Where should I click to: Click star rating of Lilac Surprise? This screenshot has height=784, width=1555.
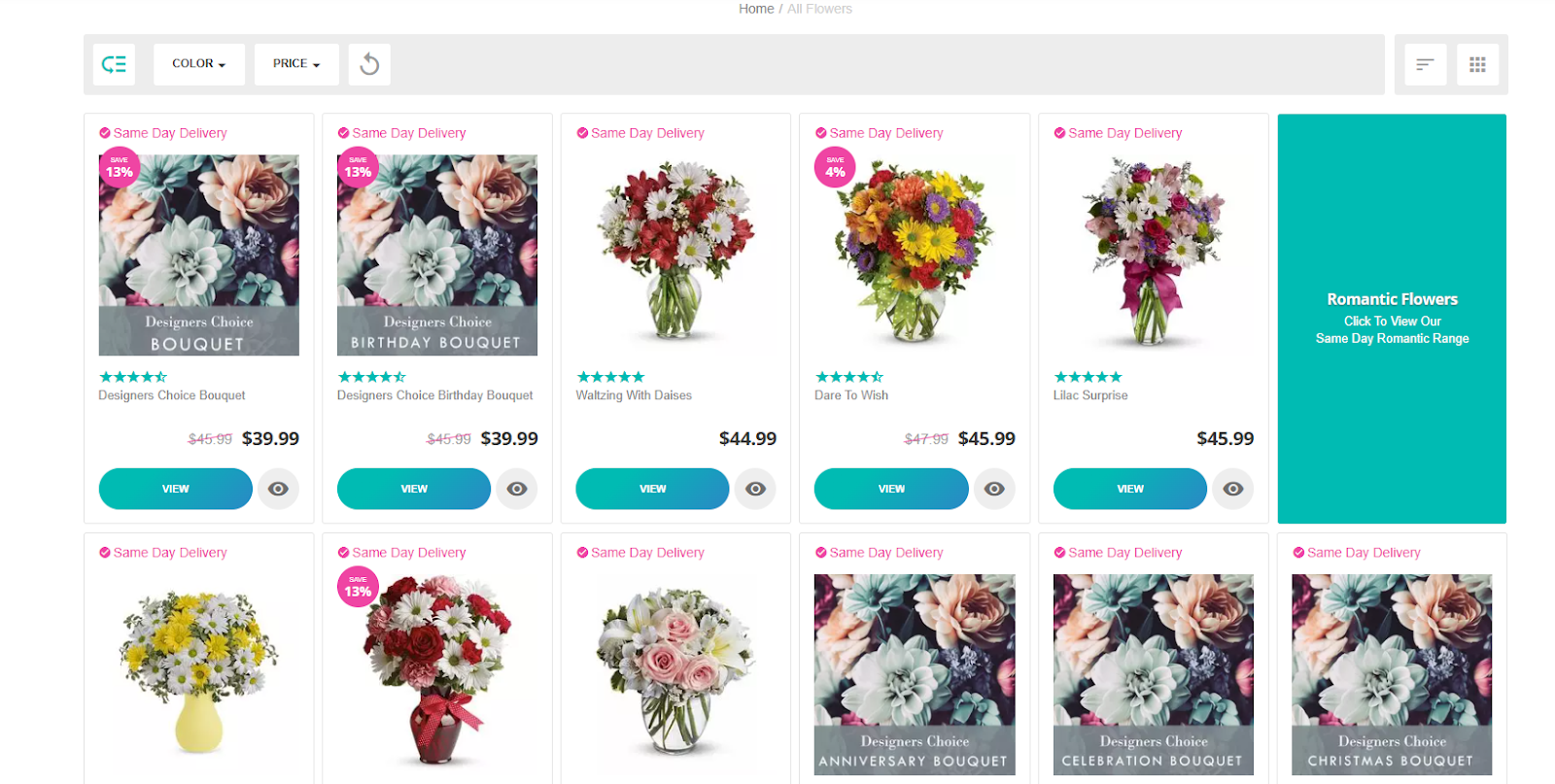point(1088,377)
